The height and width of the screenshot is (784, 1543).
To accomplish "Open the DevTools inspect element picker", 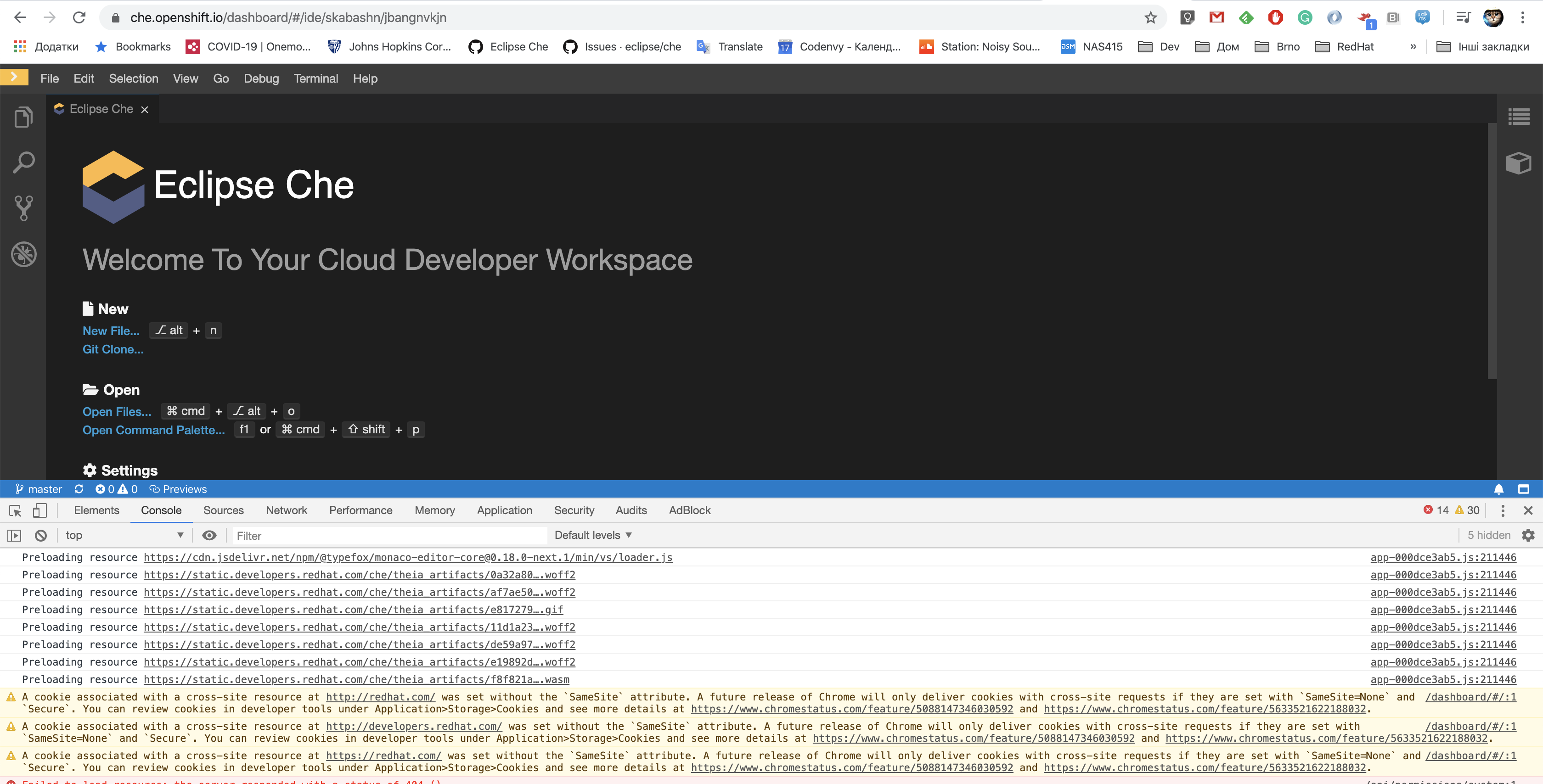I will tap(16, 510).
